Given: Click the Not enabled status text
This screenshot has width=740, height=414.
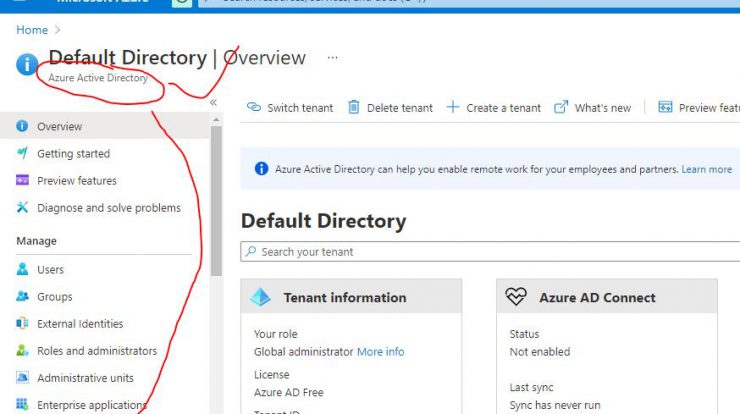Looking at the screenshot, I should (x=540, y=352).
